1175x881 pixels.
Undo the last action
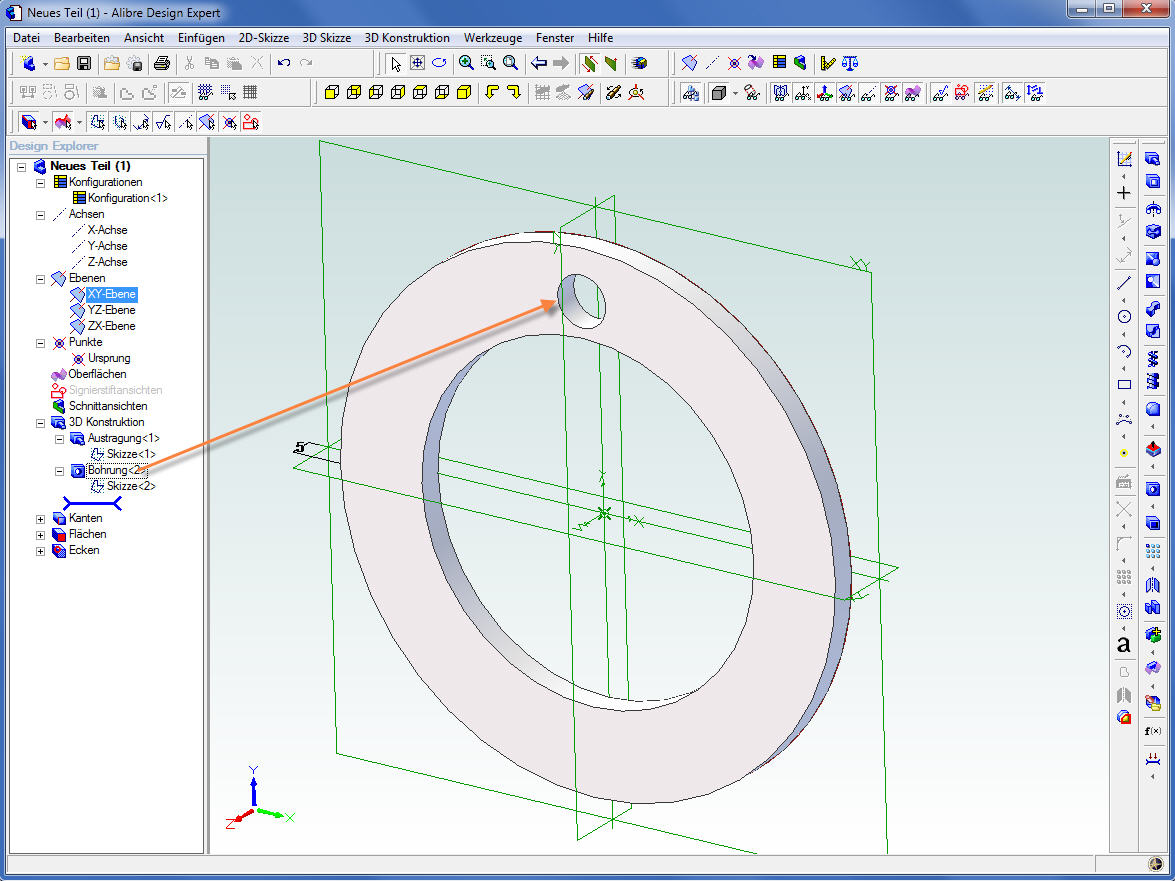[283, 63]
